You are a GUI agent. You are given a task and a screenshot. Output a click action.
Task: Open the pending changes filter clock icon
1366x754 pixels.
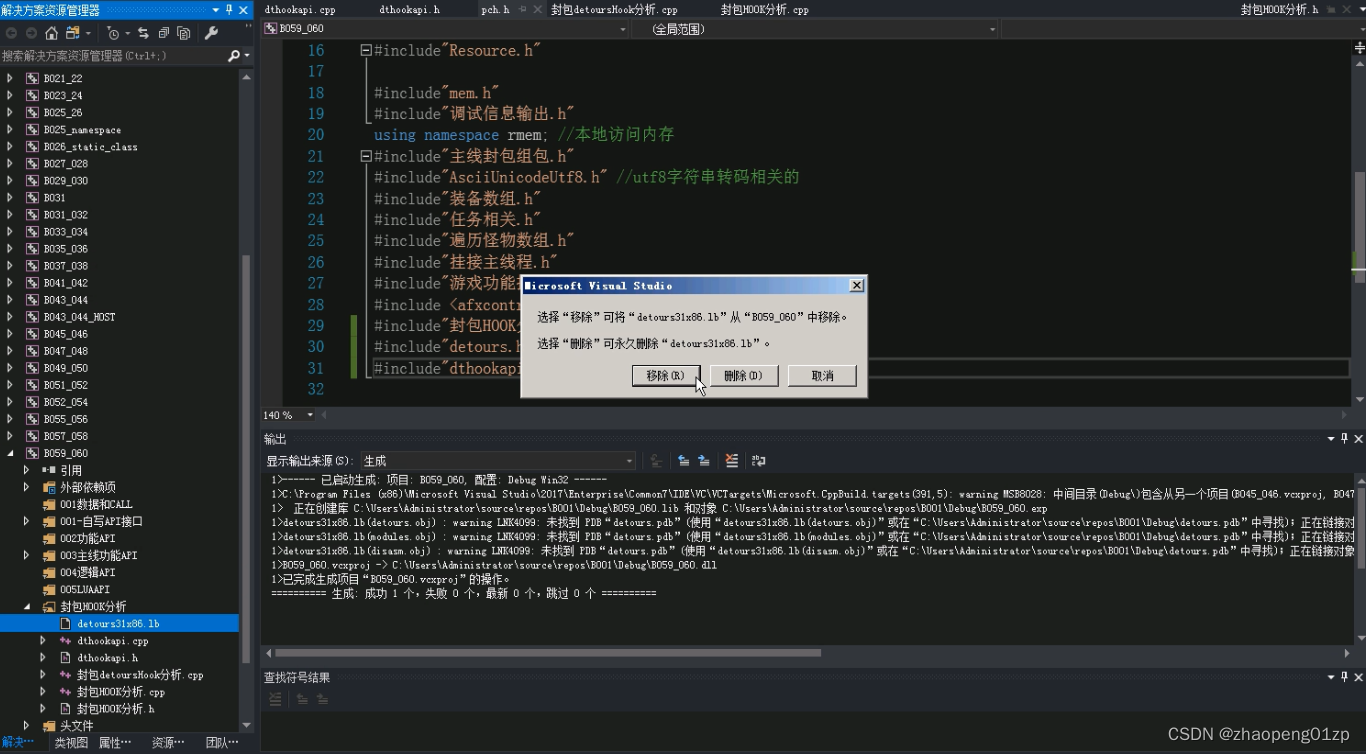pos(113,33)
